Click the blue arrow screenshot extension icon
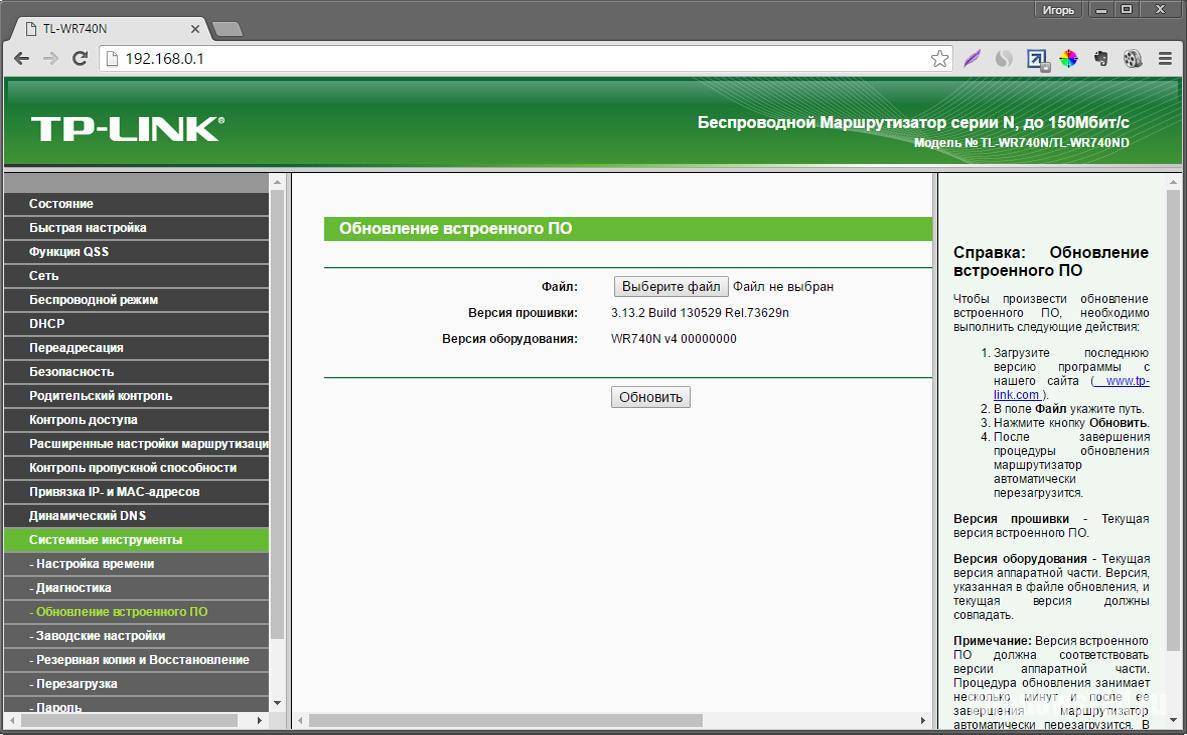1187x735 pixels. [x=1037, y=59]
